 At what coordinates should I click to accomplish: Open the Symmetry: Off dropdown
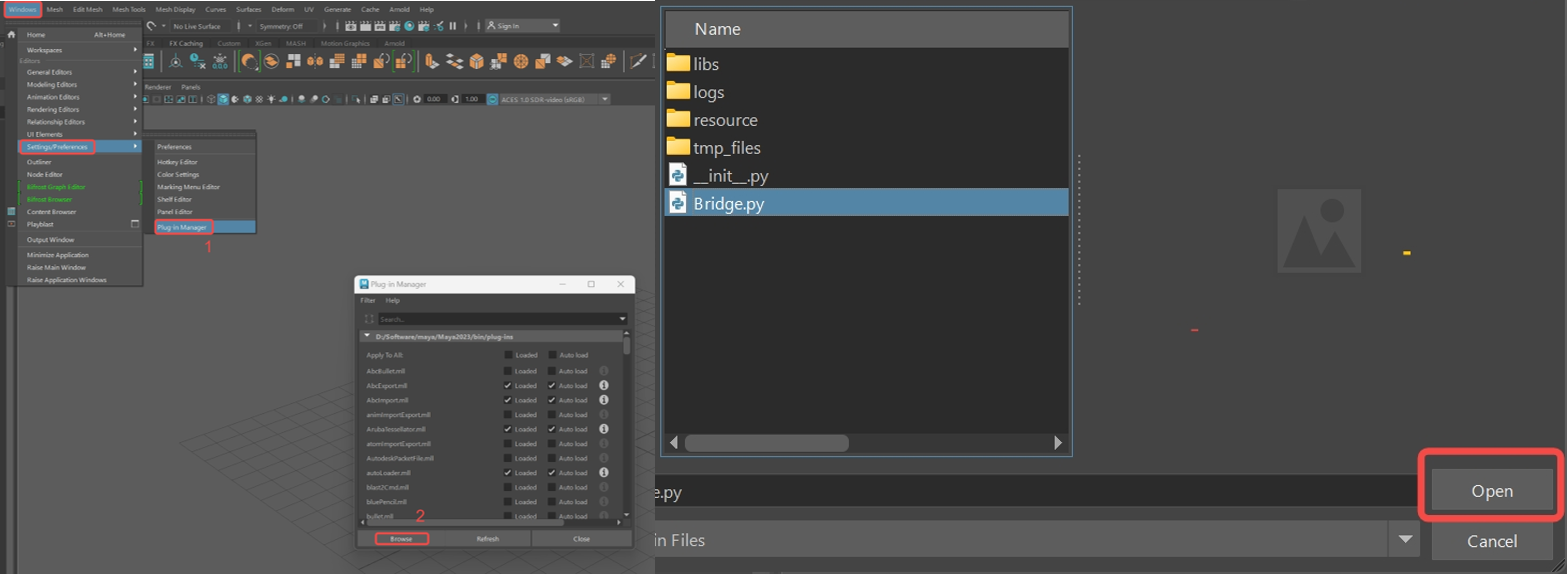coord(288,26)
